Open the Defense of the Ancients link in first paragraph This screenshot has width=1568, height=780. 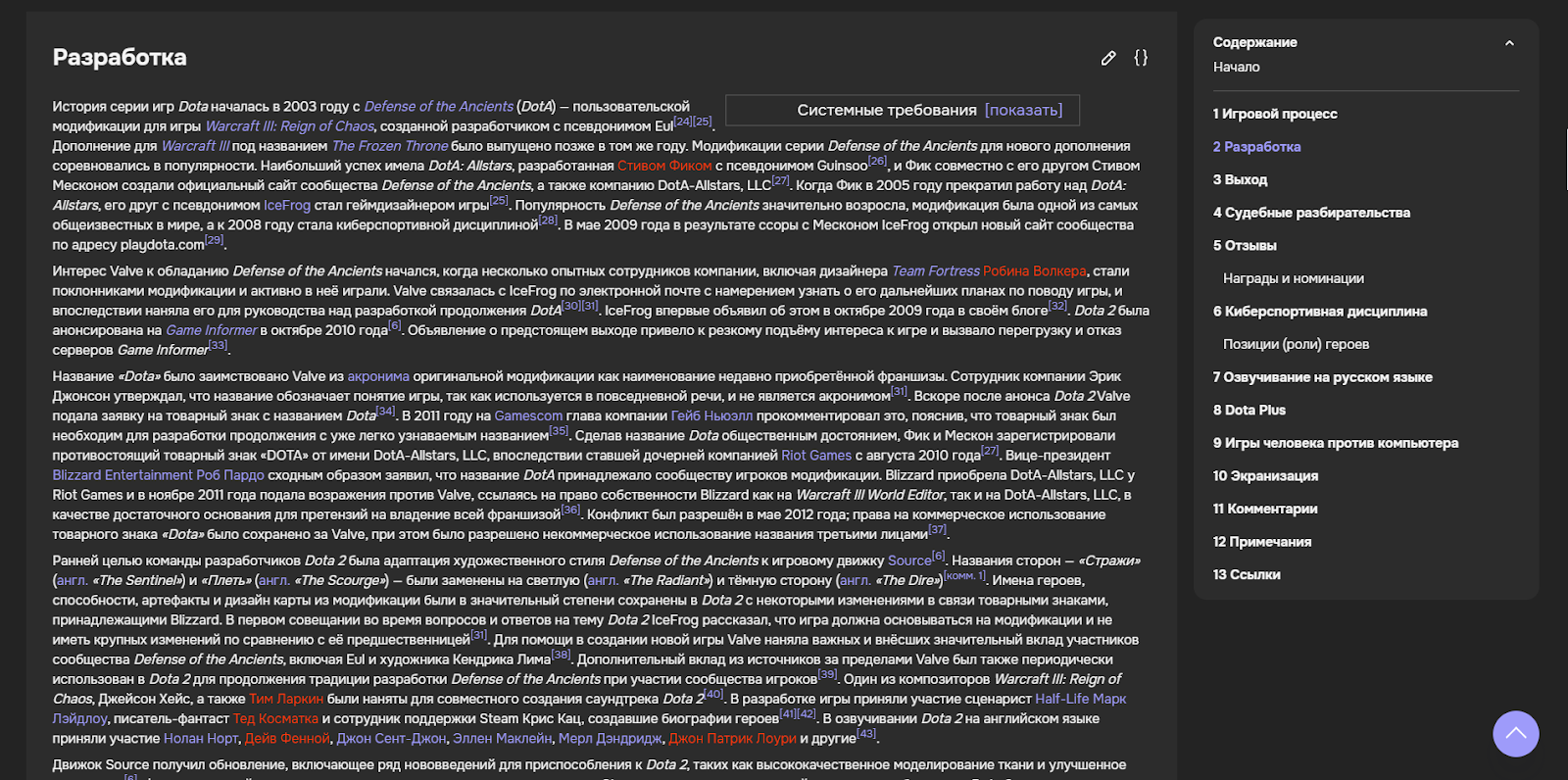pos(438,107)
